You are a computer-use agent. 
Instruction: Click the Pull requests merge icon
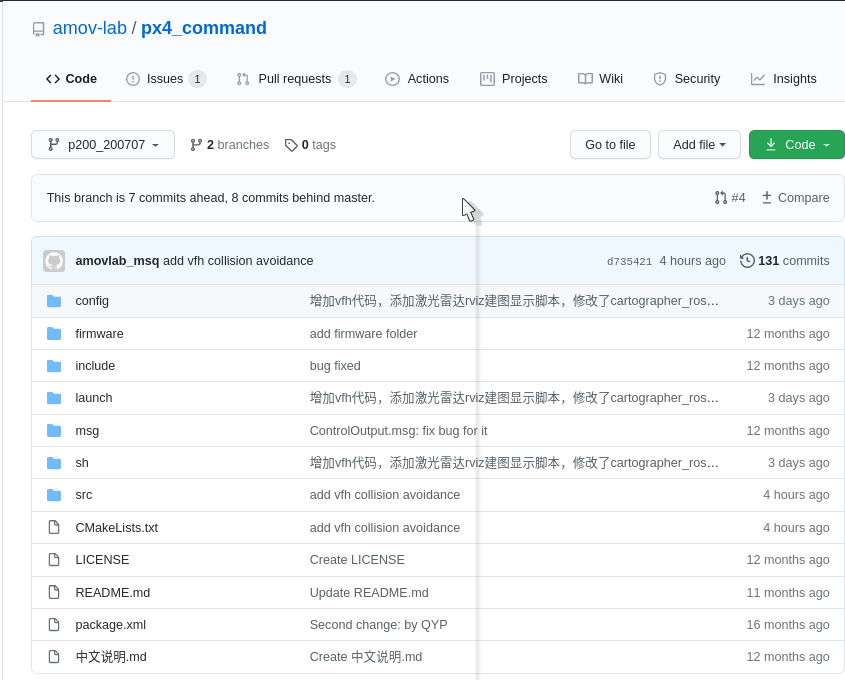[x=243, y=79]
